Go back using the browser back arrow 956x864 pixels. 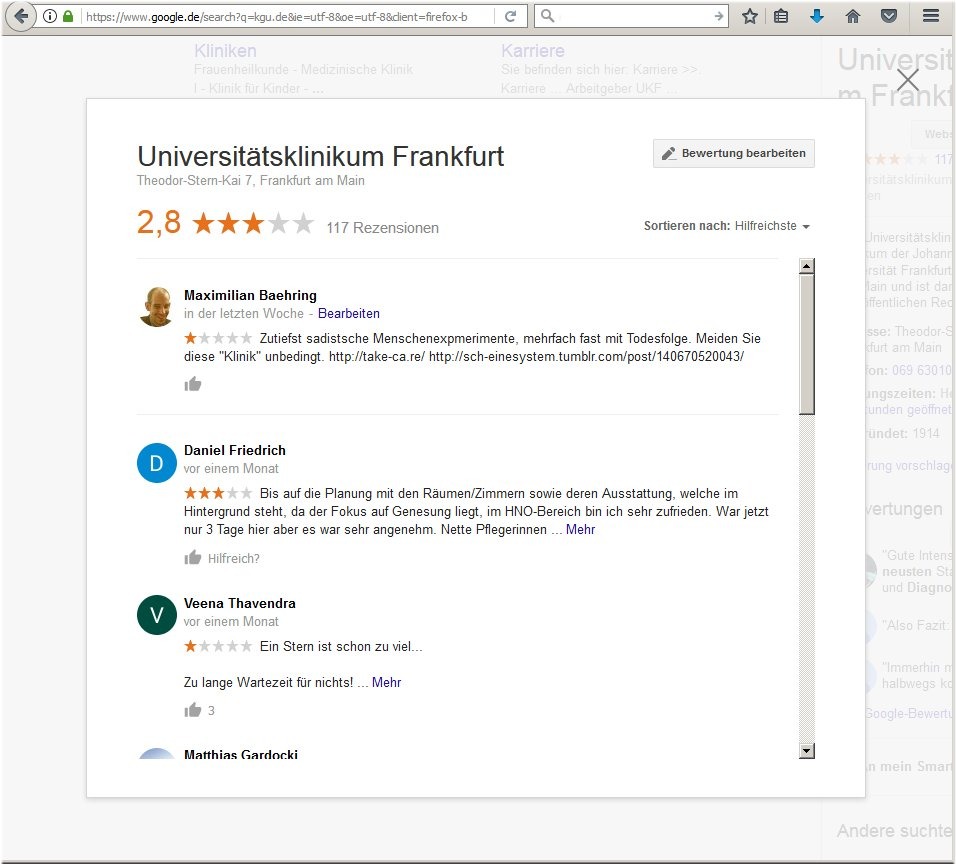click(x=21, y=16)
